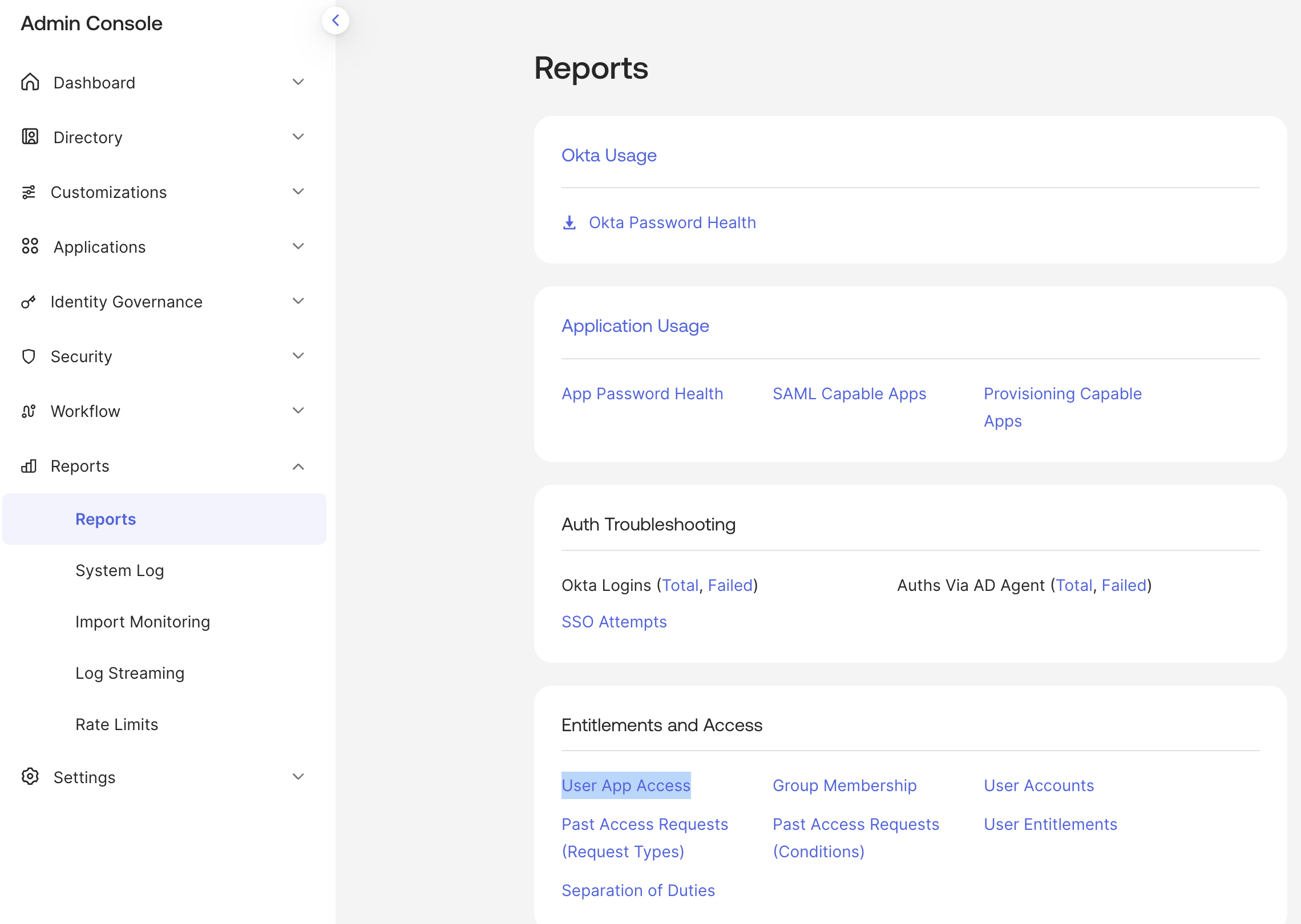Open SSO Attempts report
The width and height of the screenshot is (1301, 924).
pos(614,622)
